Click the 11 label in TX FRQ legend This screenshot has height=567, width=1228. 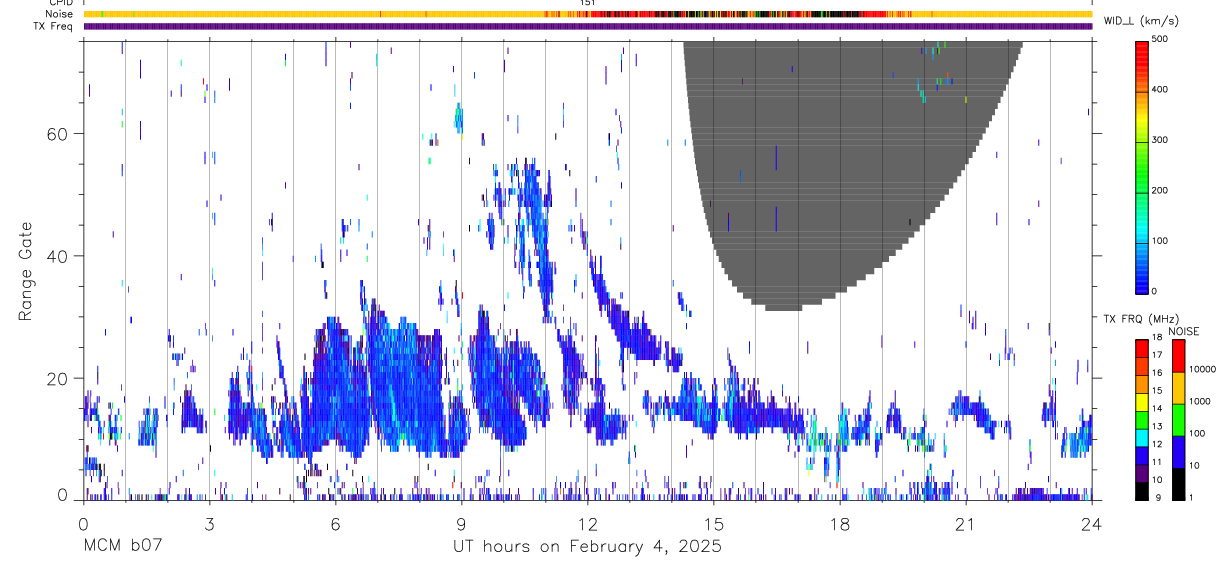pyautogui.click(x=1157, y=462)
